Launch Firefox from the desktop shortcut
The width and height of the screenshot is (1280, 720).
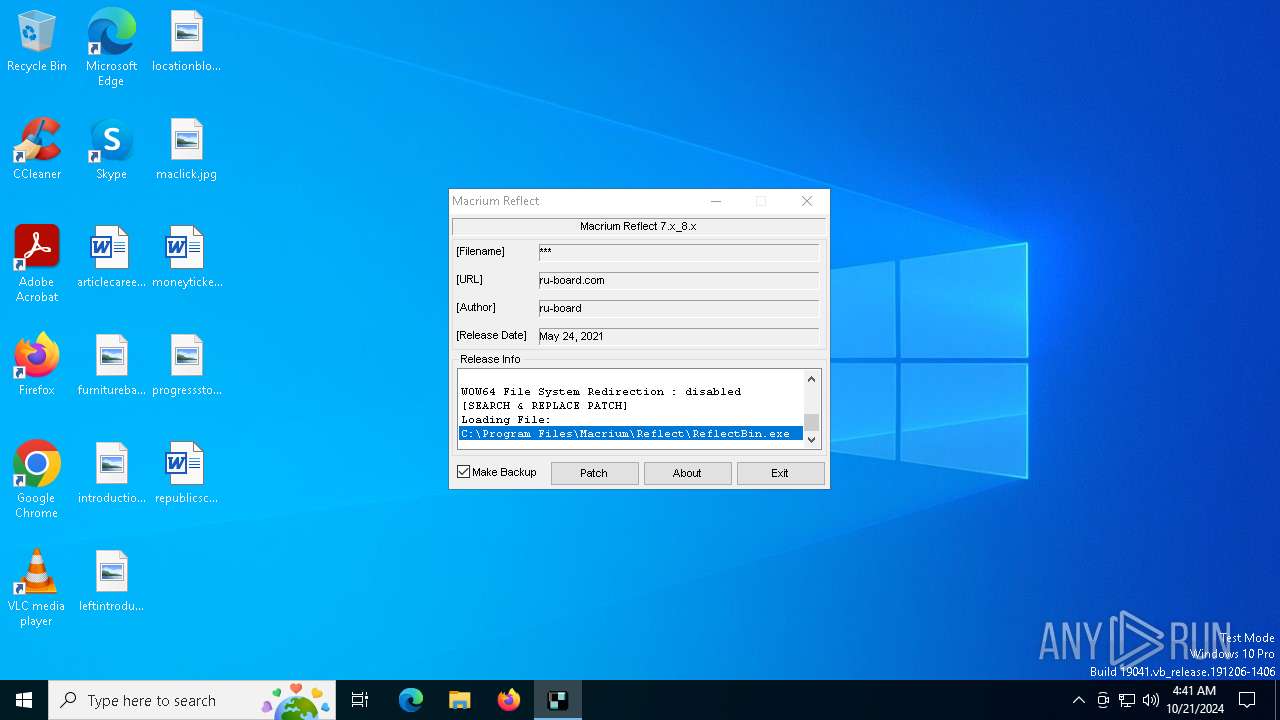pos(37,366)
